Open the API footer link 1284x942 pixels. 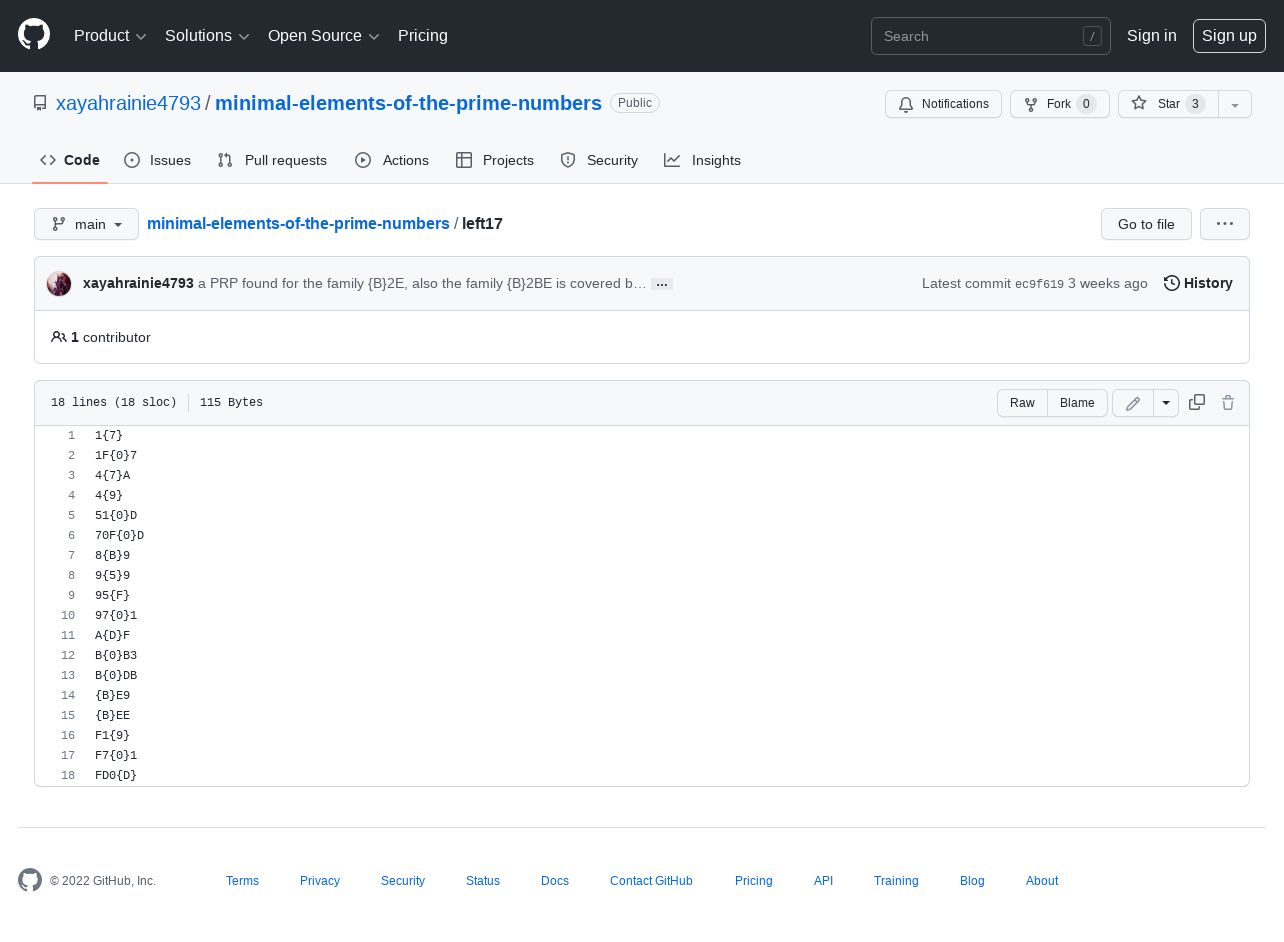[823, 881]
